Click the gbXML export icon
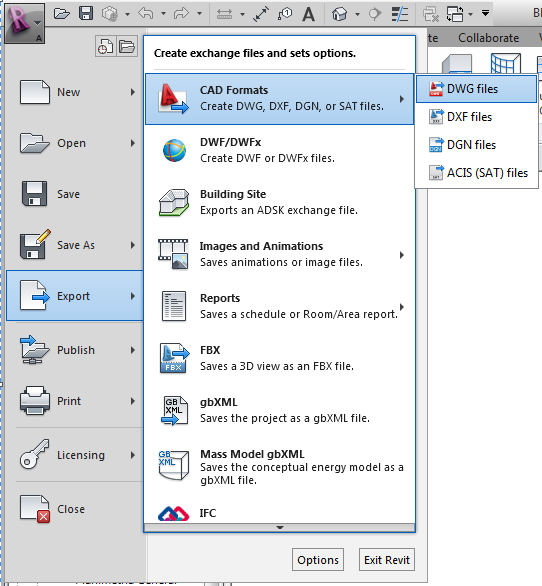The width and height of the screenshot is (542, 586). coord(175,411)
